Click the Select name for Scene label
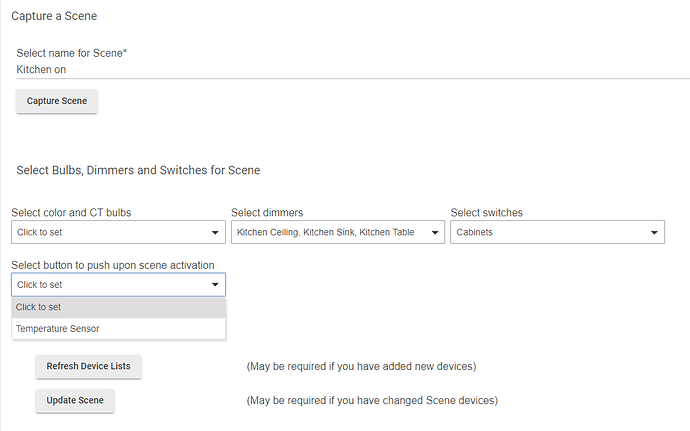The width and height of the screenshot is (690, 431). pyautogui.click(x=71, y=53)
